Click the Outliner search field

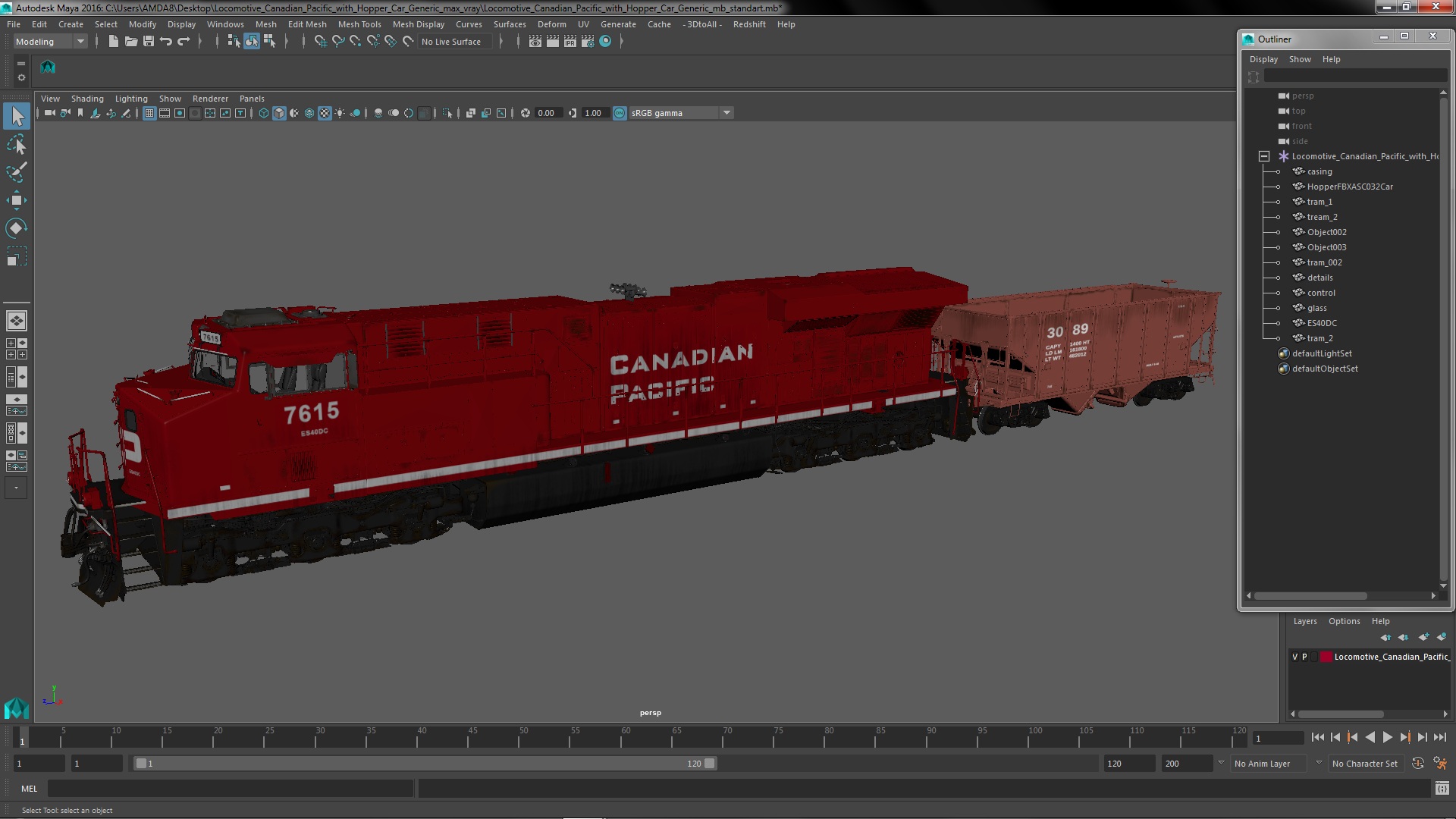(x=1354, y=76)
